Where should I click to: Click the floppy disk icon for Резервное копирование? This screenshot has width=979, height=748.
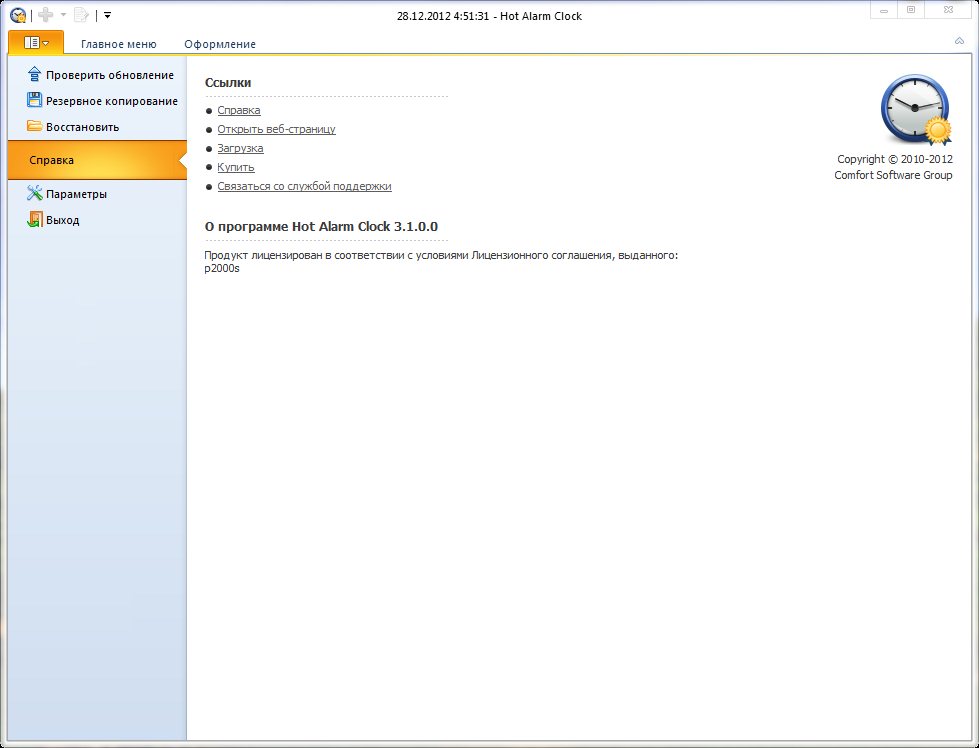[34, 100]
